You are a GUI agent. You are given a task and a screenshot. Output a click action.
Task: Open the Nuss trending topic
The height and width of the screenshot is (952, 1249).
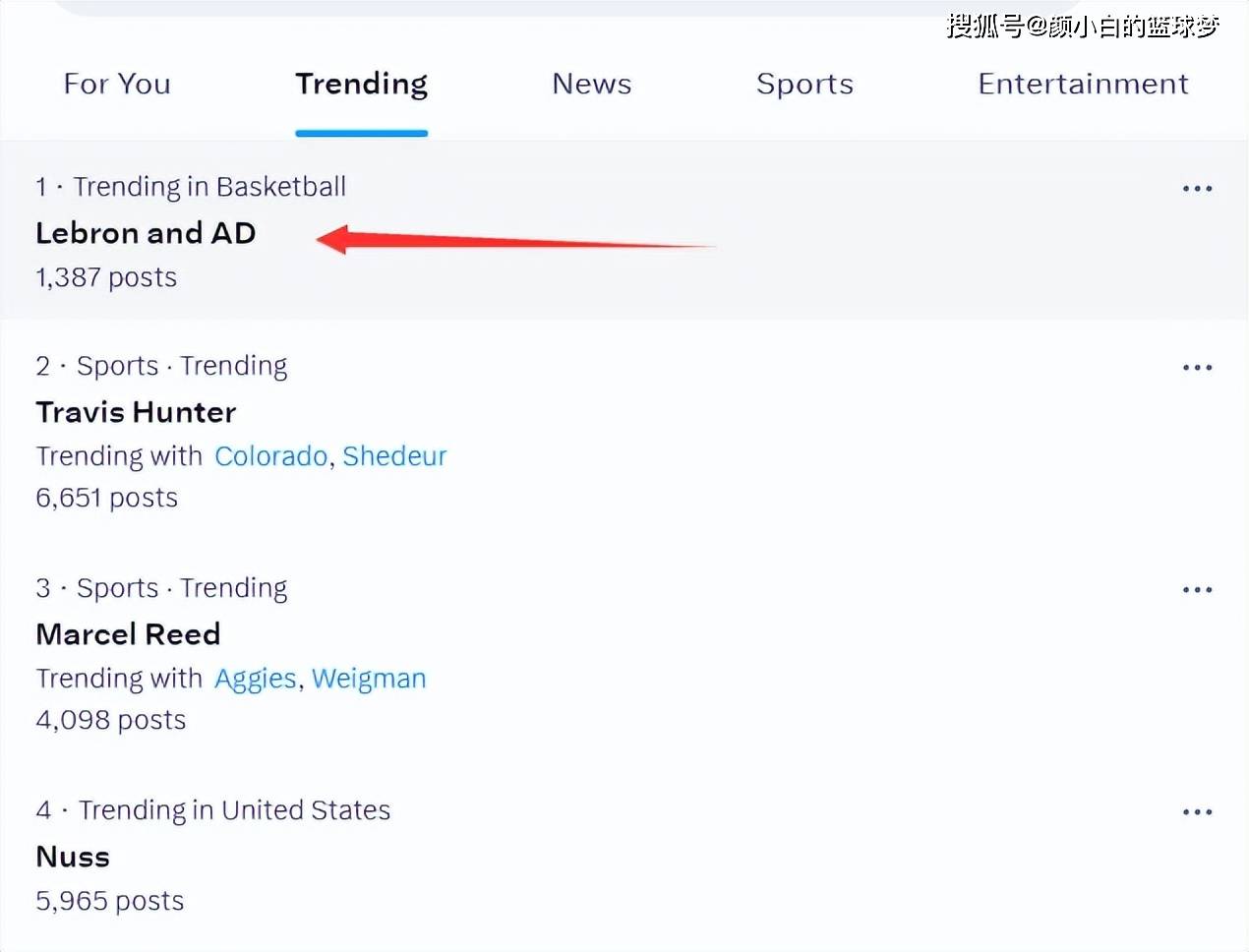click(73, 857)
